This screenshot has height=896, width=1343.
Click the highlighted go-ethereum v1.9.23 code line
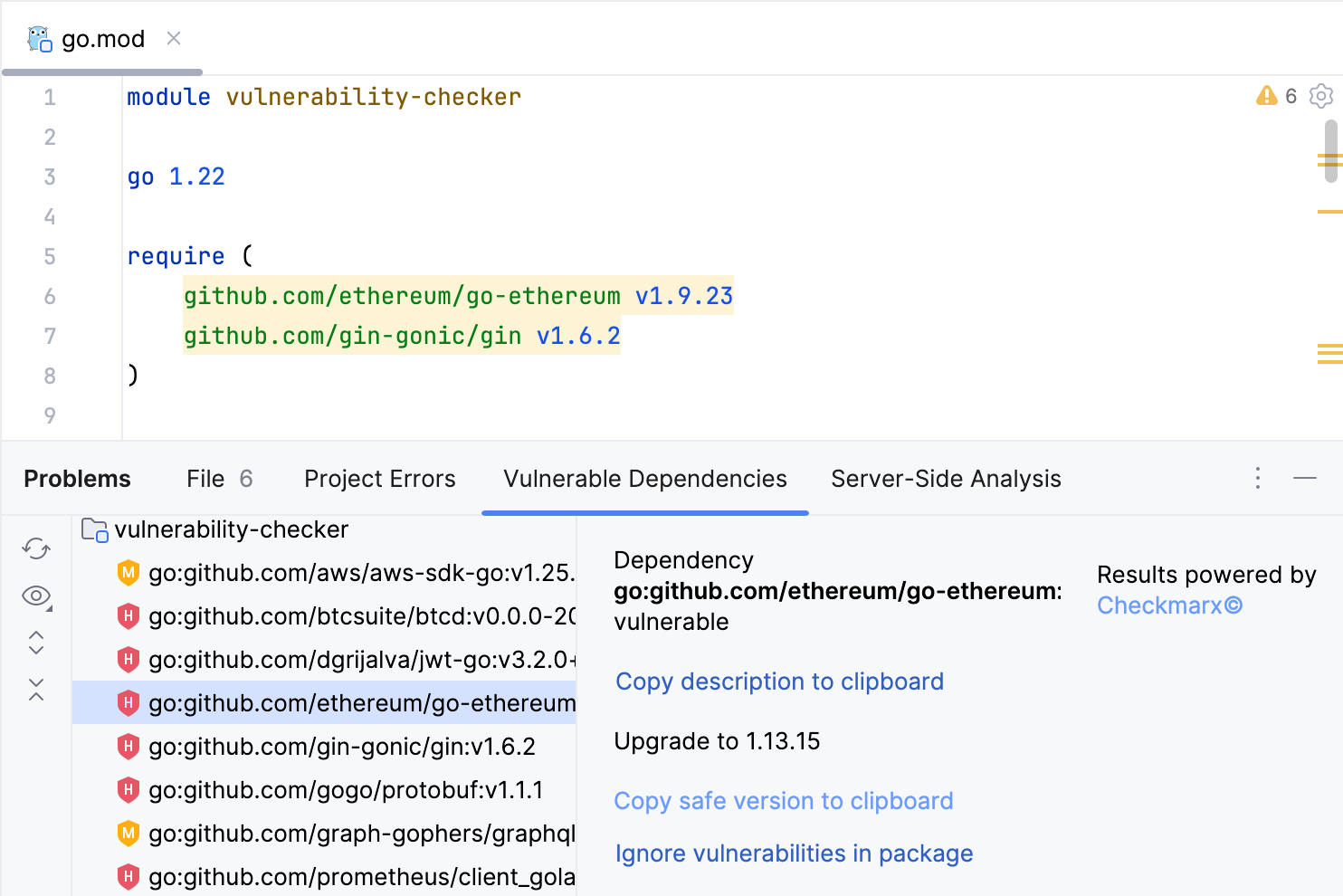(458, 296)
